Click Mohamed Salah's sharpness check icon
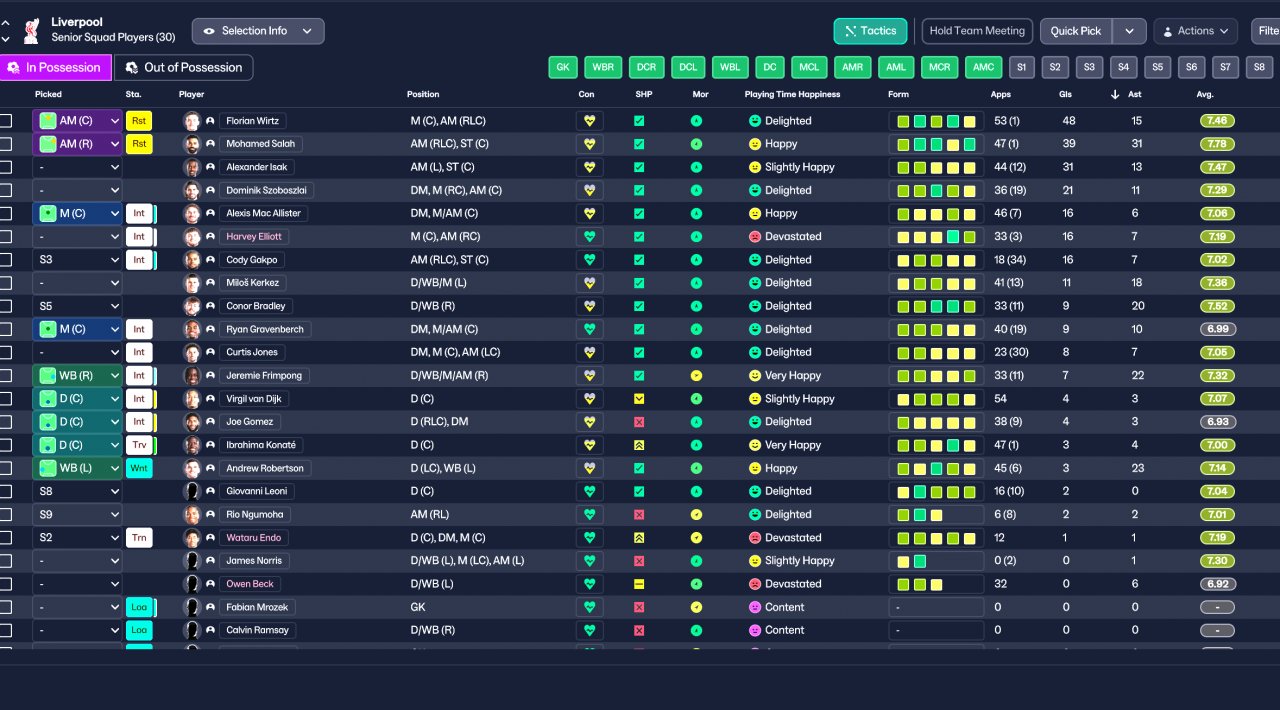The width and height of the screenshot is (1280, 710). [639, 144]
